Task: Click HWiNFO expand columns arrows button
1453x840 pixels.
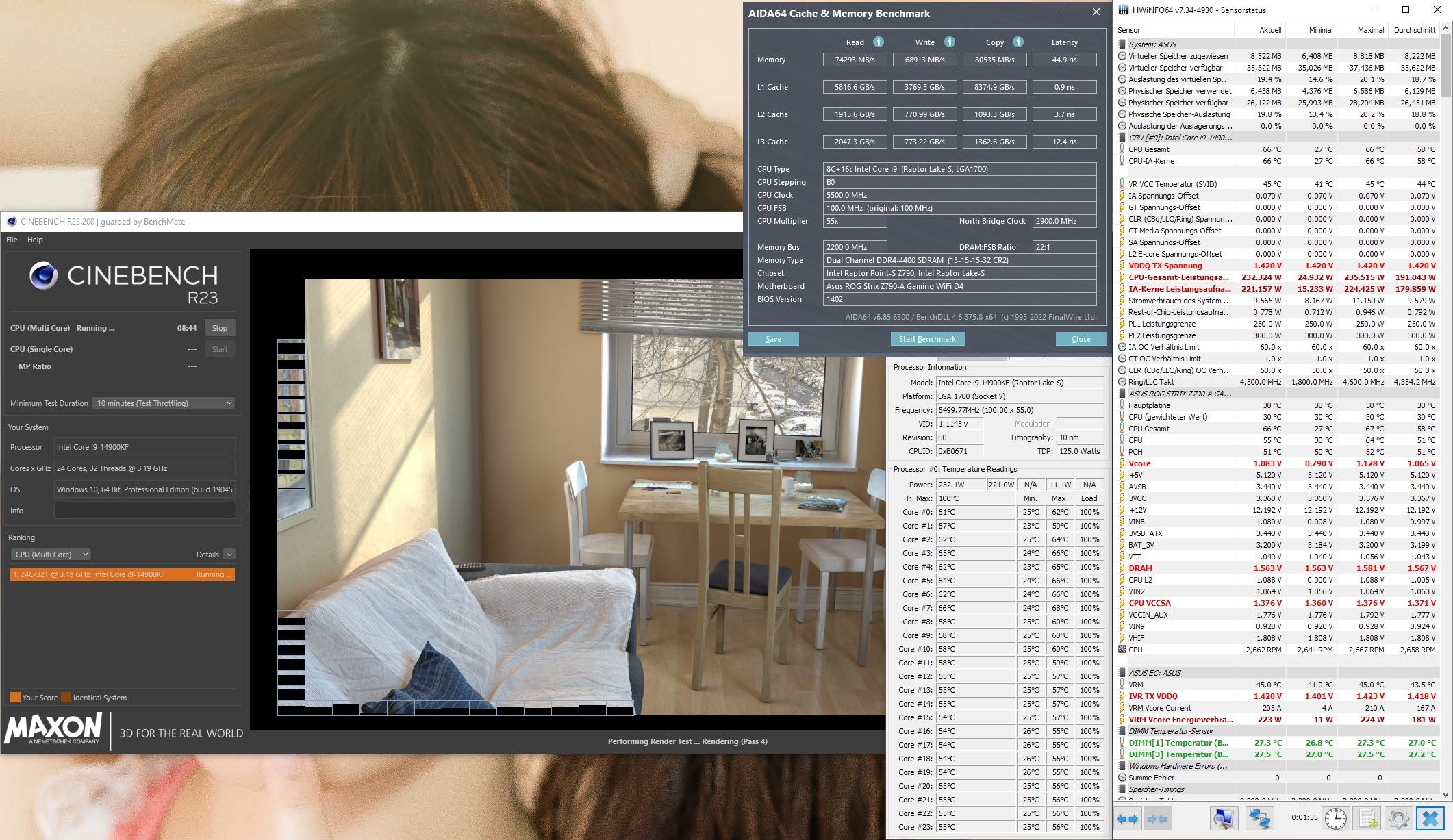Action: point(1128,818)
